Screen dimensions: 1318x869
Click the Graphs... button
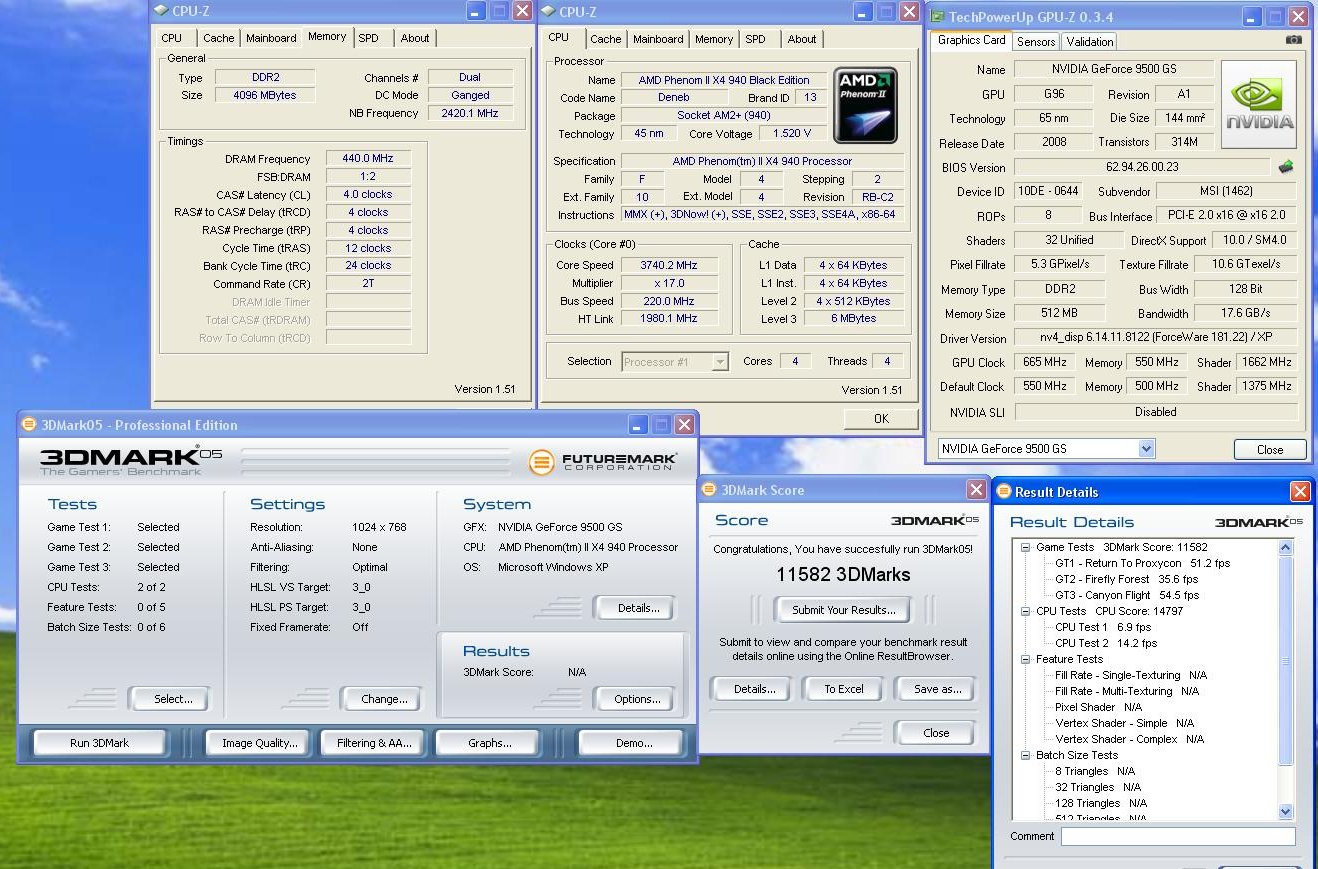coord(489,743)
